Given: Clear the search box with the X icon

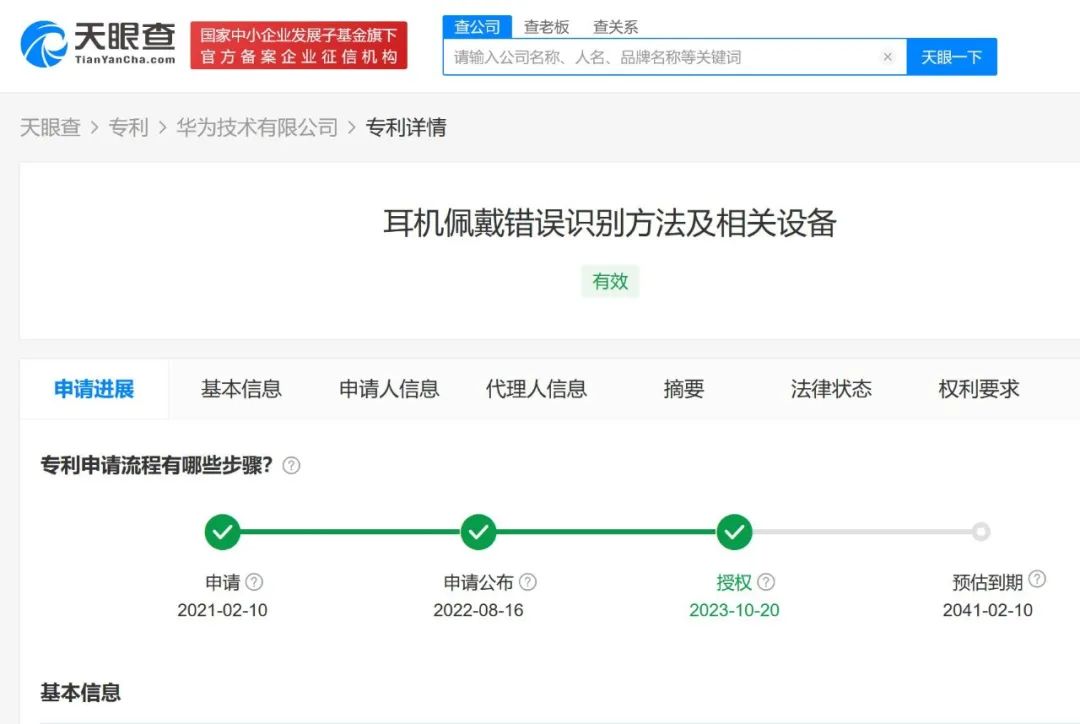Looking at the screenshot, I should (x=887, y=57).
